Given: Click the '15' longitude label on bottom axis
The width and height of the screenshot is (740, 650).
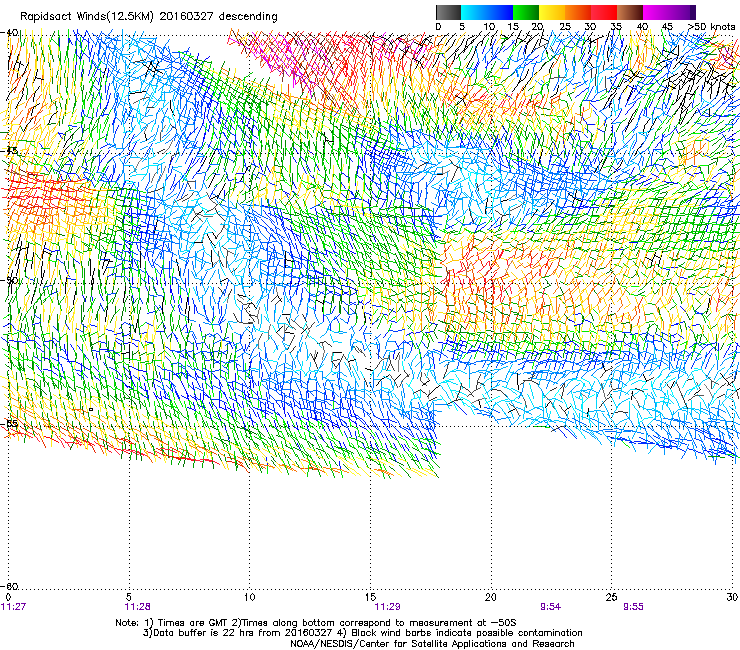Looking at the screenshot, I should point(370,597).
